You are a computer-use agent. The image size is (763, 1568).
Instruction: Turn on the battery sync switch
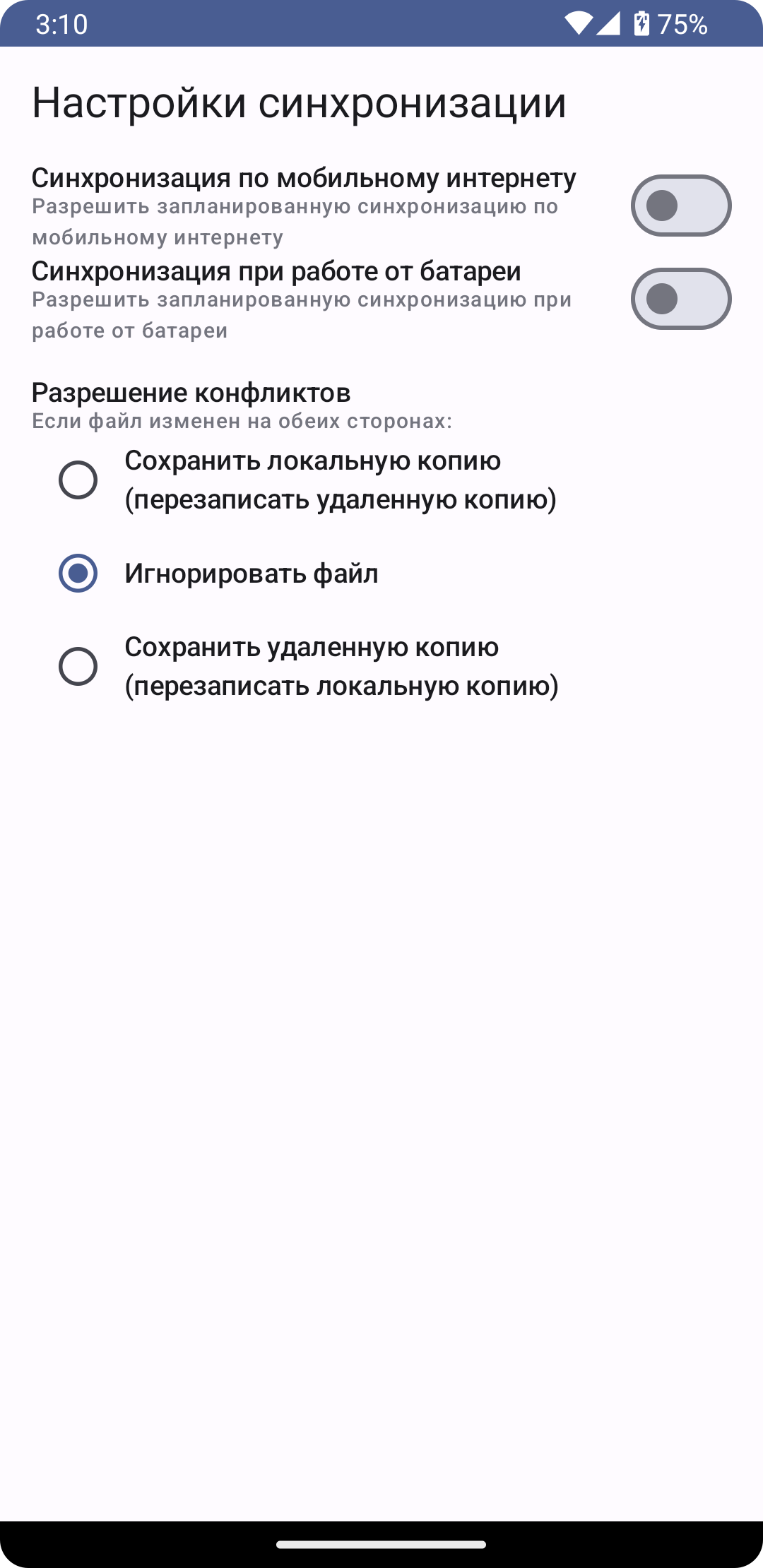680,299
